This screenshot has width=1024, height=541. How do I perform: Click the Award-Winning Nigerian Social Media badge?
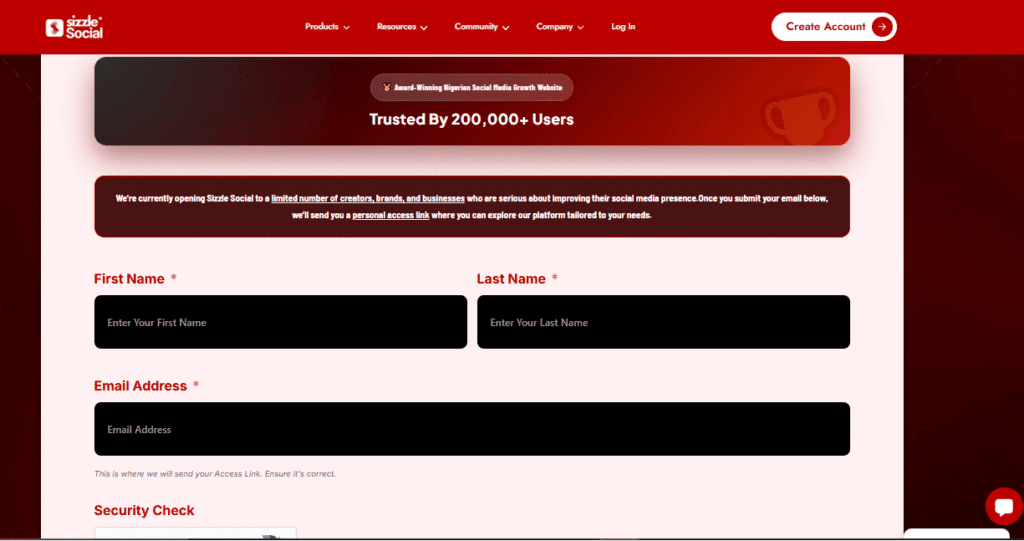point(472,88)
